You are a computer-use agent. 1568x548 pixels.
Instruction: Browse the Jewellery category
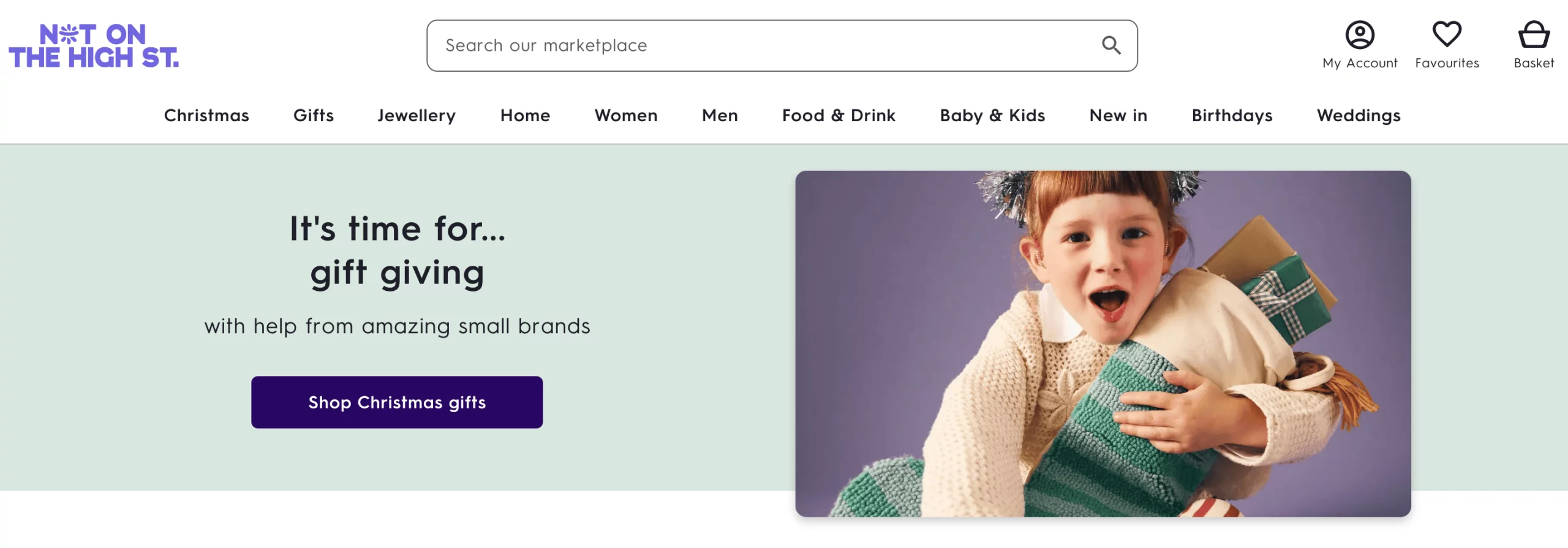(417, 116)
